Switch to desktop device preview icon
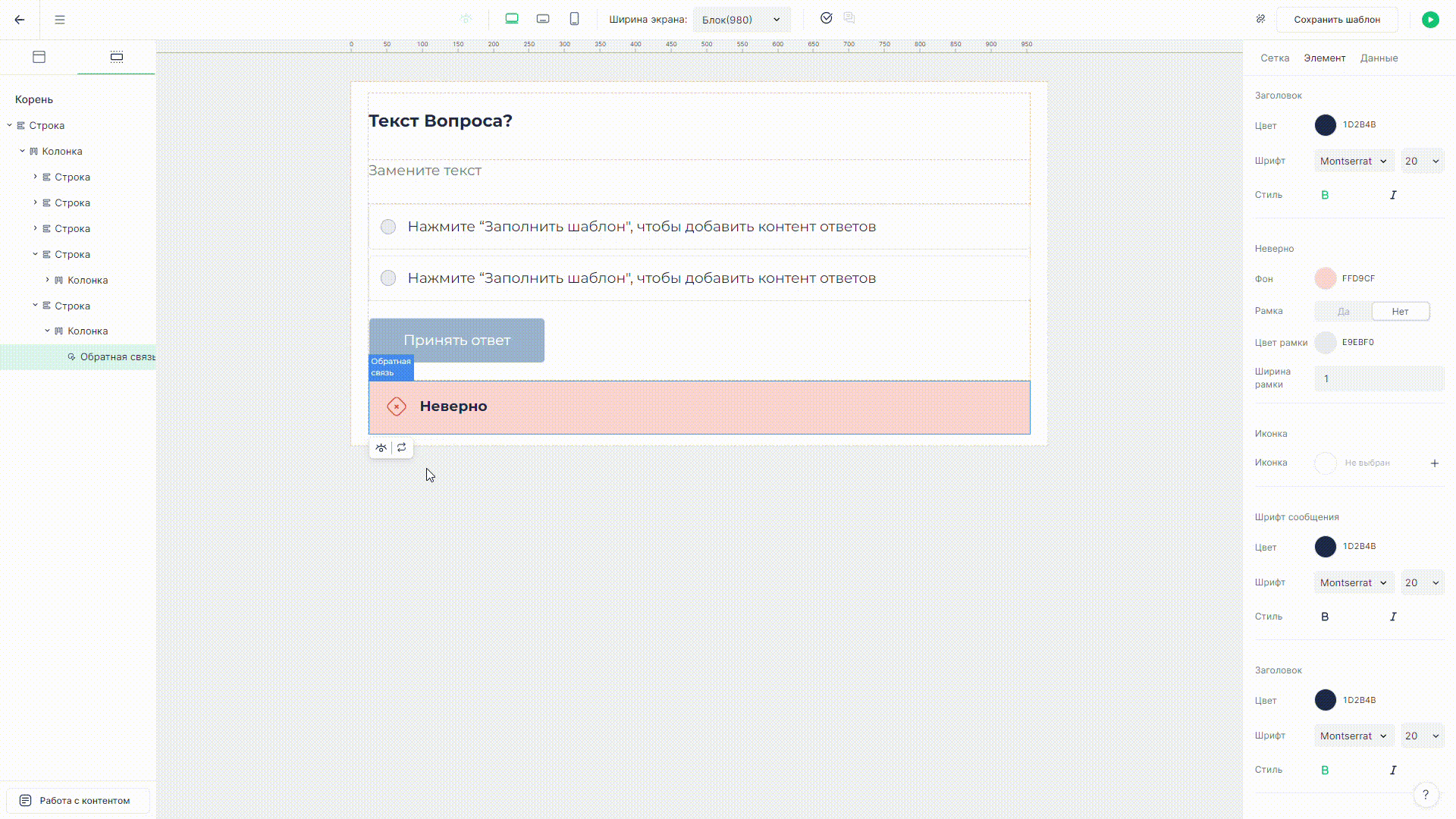1456x819 pixels. (x=512, y=19)
